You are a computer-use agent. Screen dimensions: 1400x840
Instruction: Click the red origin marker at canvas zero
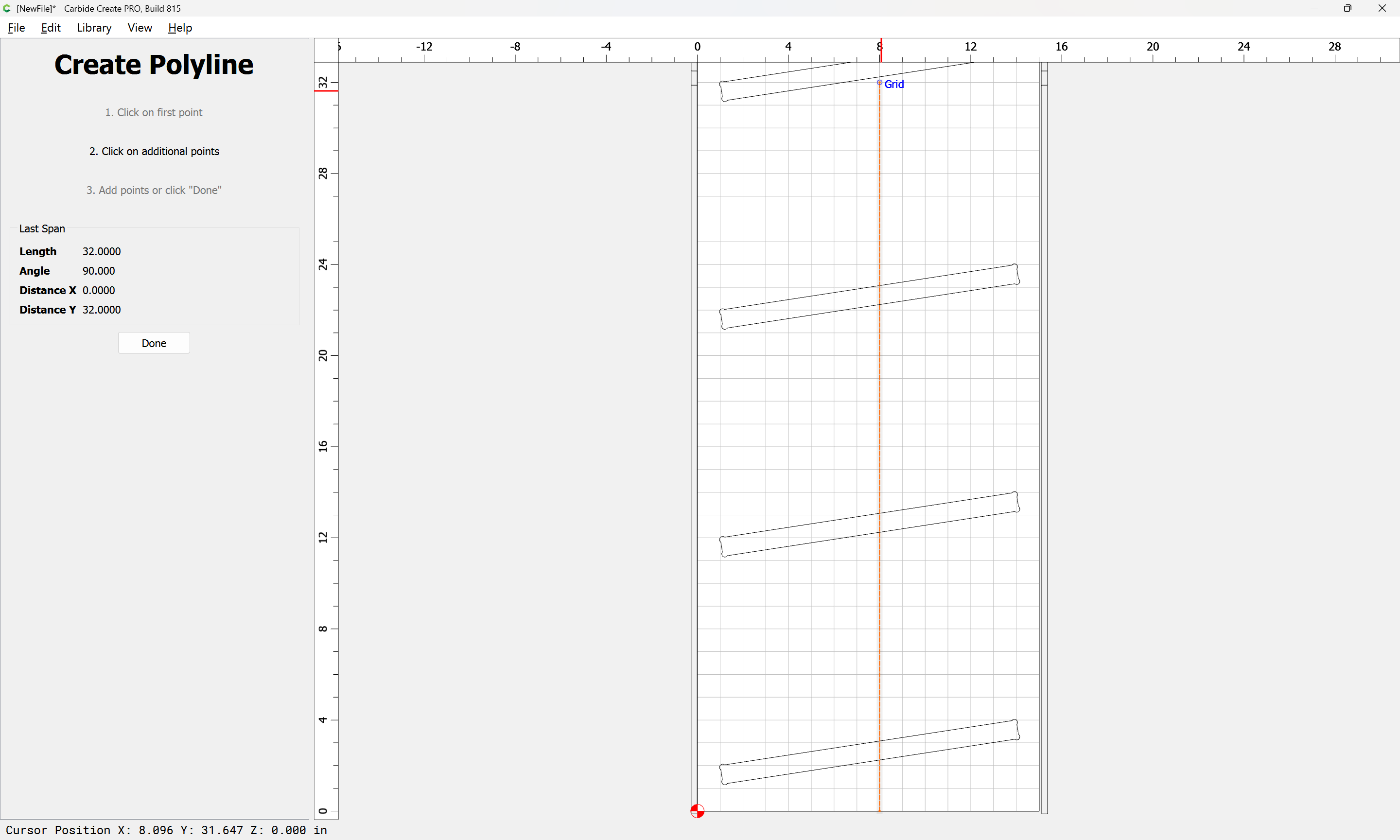pyautogui.click(x=697, y=811)
